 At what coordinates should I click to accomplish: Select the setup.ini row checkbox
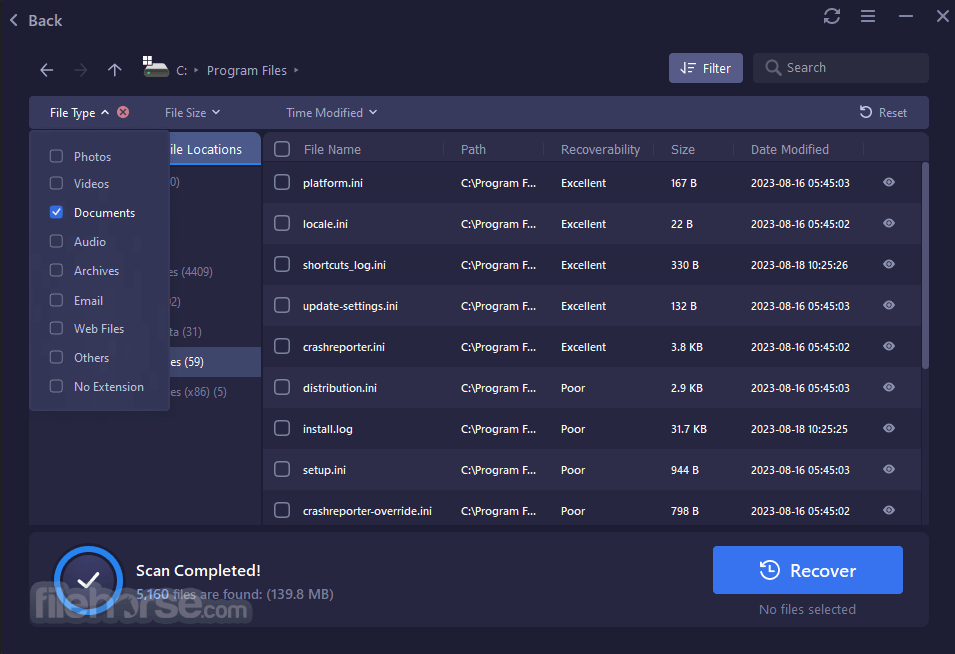point(282,469)
